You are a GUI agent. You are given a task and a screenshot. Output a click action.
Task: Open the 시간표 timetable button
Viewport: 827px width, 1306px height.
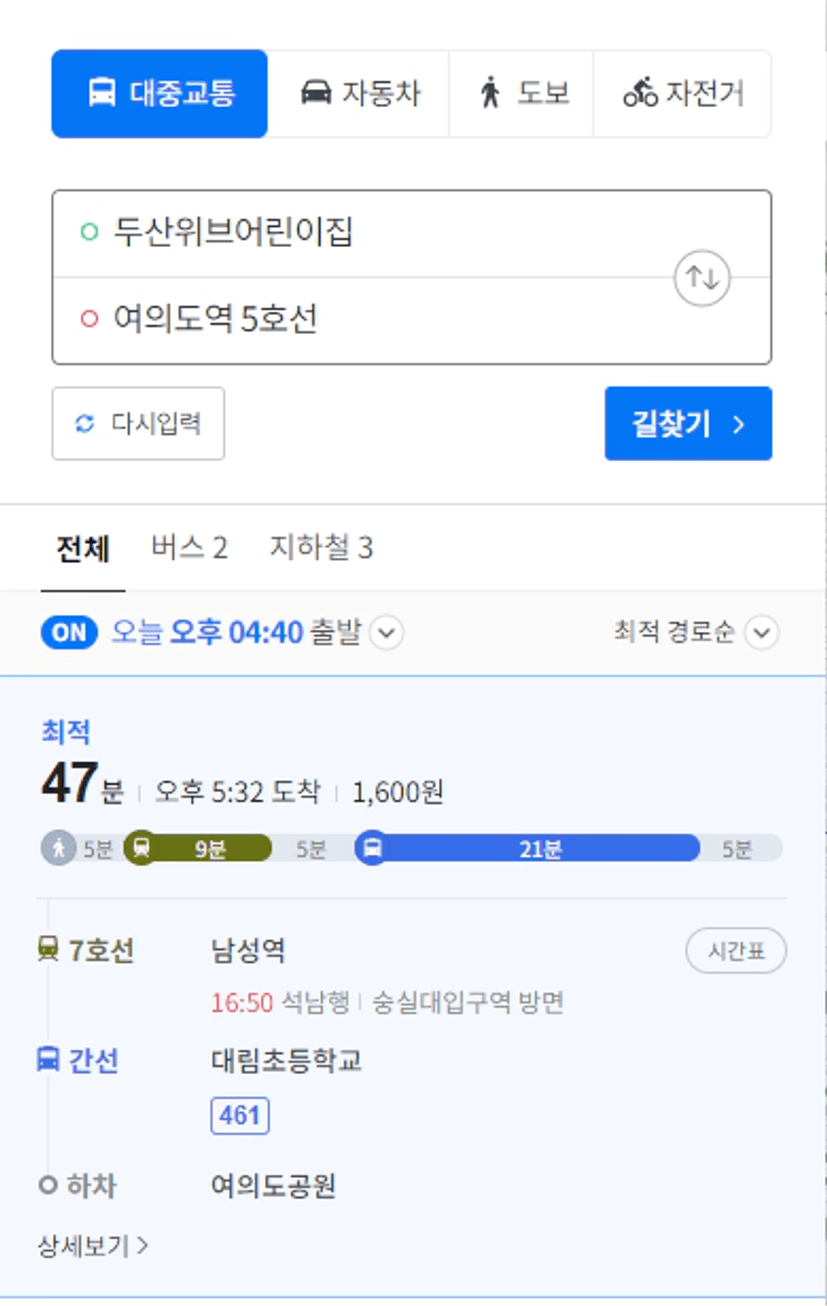[736, 951]
